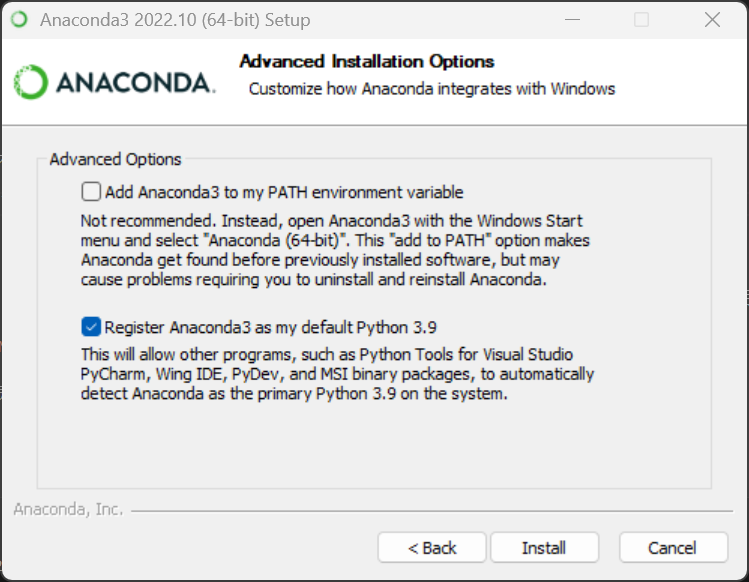Click the Anaconda setup title bar icon
The image size is (749, 582).
(20, 20)
